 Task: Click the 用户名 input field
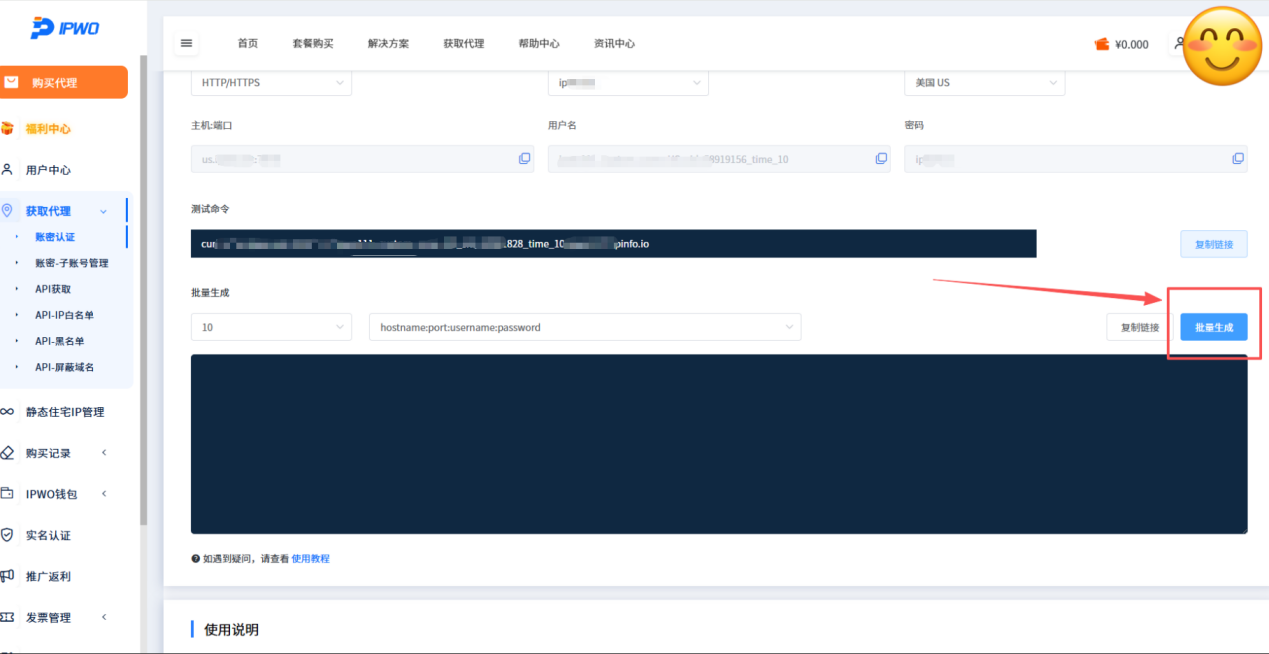coord(719,159)
